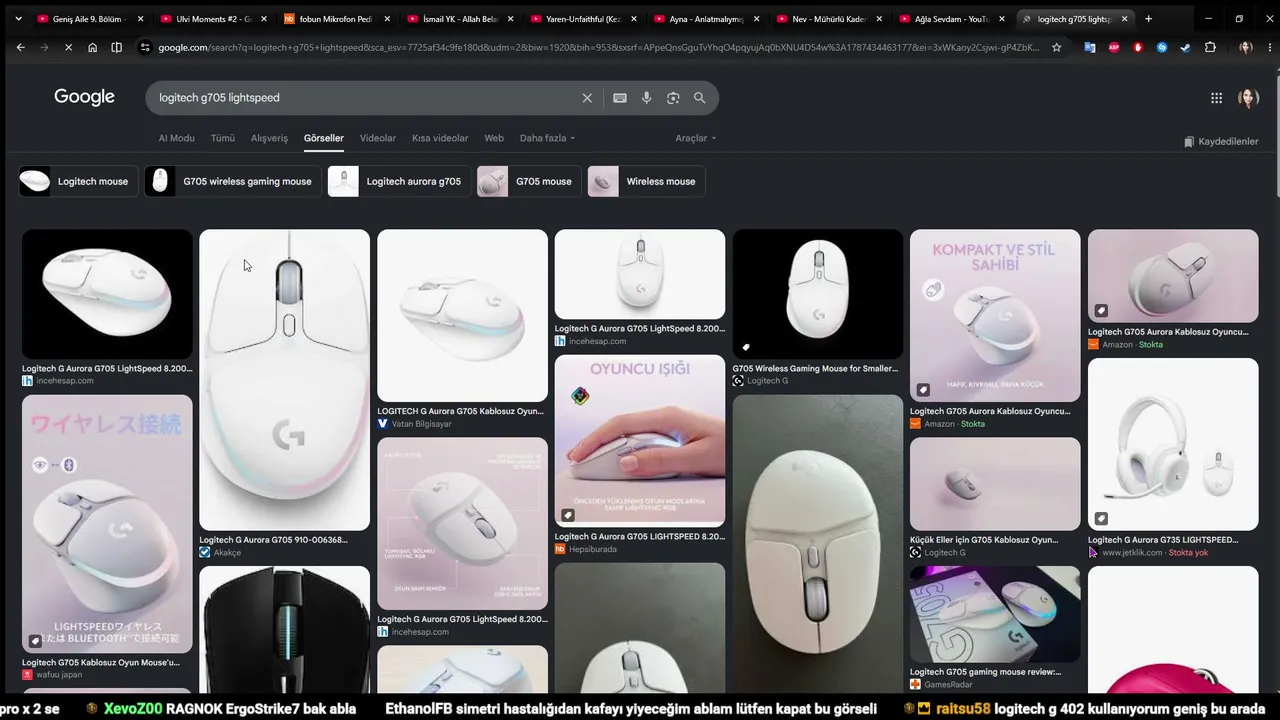Start voice search with the microphone icon

[x=647, y=98]
